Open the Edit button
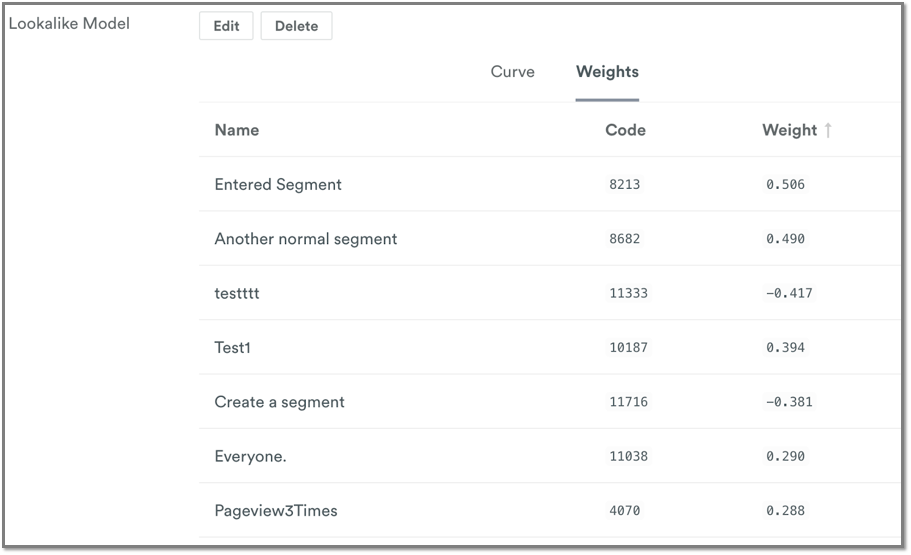The width and height of the screenshot is (911, 555). click(226, 26)
